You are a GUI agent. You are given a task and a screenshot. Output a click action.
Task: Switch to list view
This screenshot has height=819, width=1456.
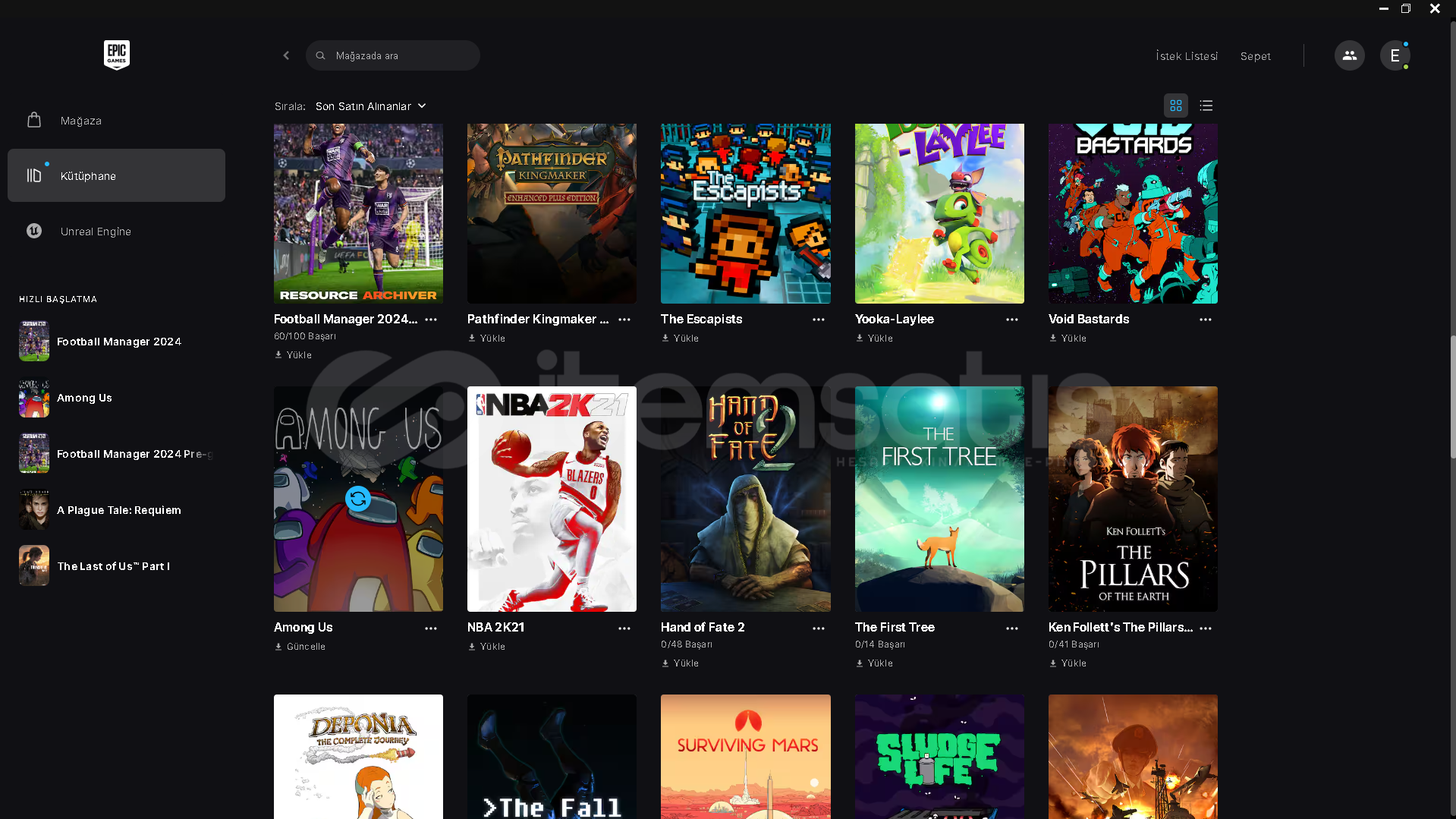click(1206, 106)
